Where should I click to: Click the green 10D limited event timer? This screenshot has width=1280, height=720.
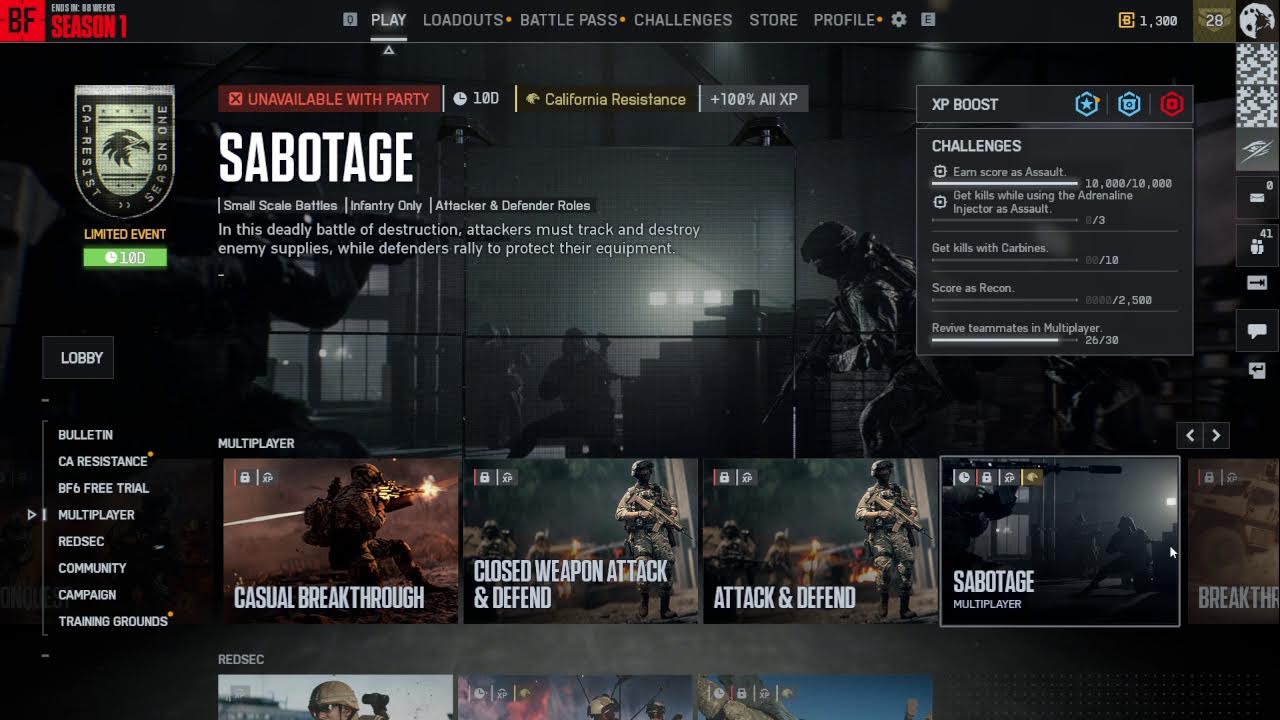[x=125, y=258]
